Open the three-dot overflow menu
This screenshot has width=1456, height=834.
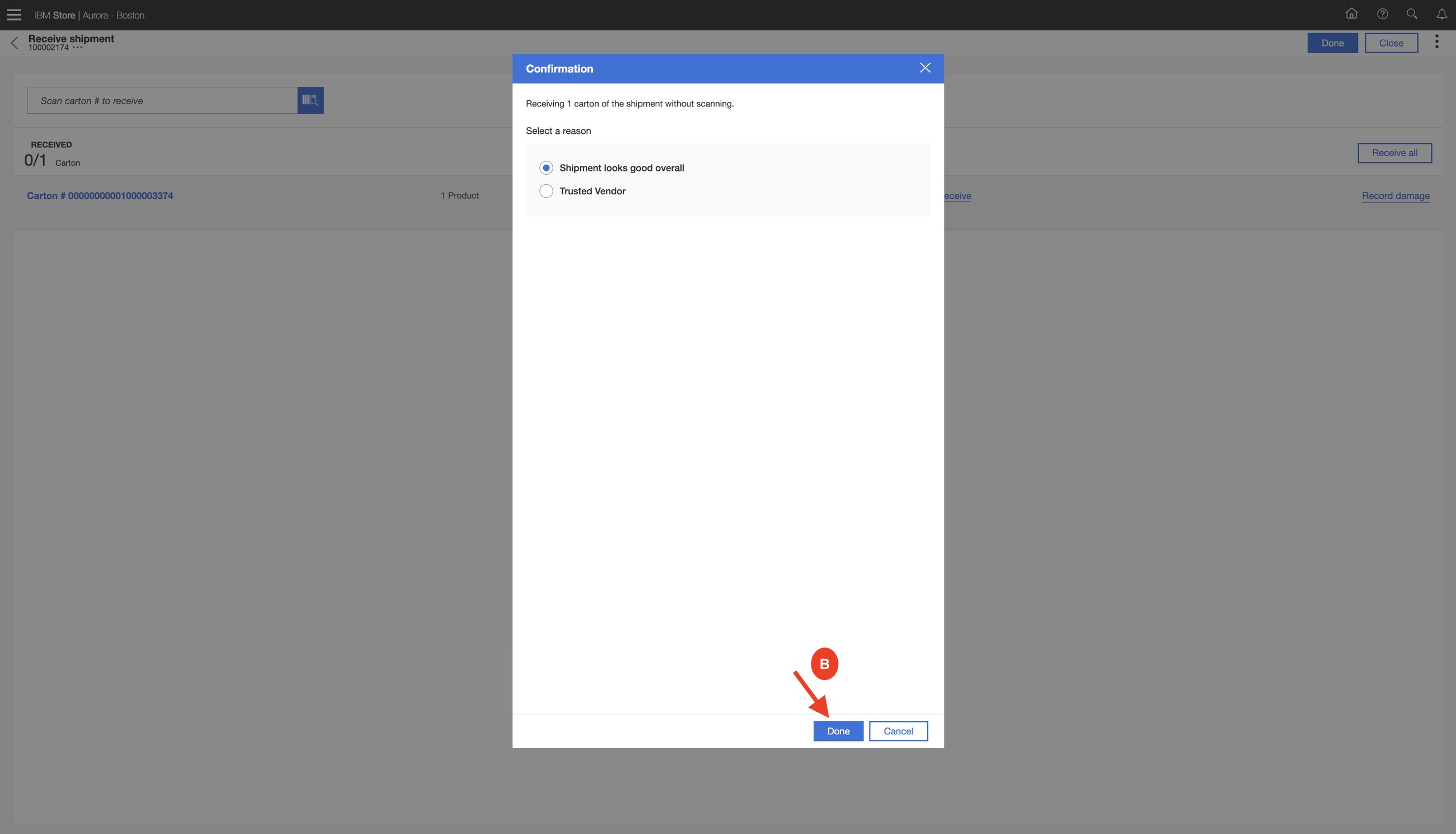(x=1436, y=42)
